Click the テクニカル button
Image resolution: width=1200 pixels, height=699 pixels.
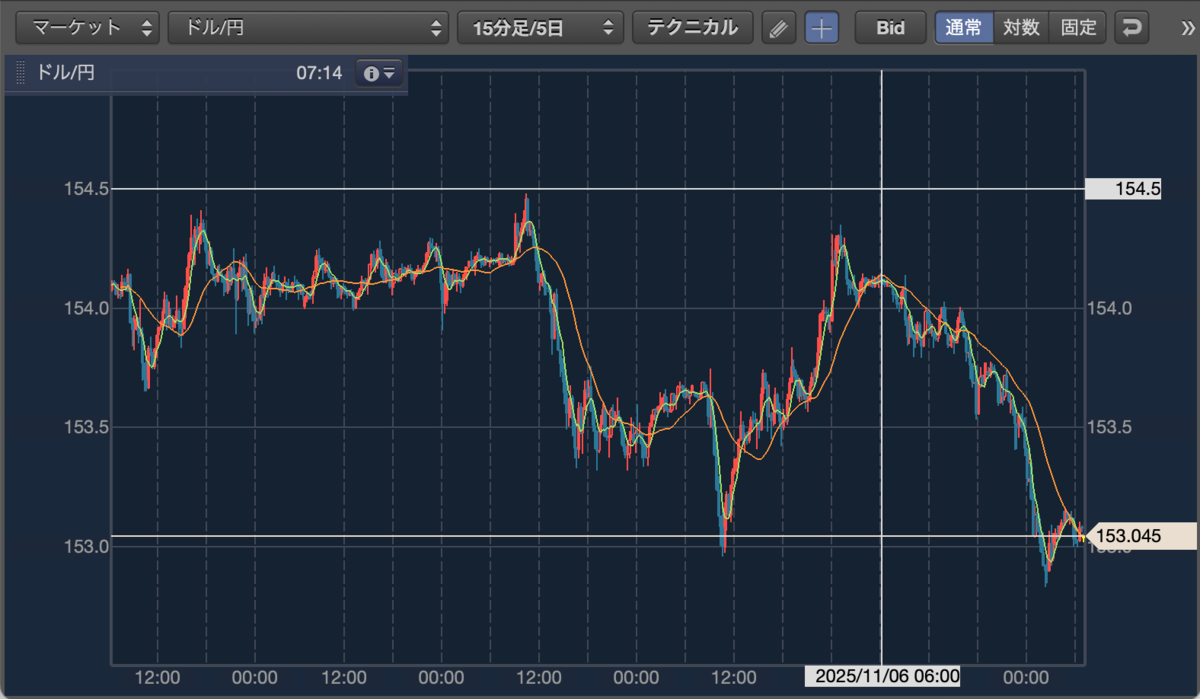(693, 28)
